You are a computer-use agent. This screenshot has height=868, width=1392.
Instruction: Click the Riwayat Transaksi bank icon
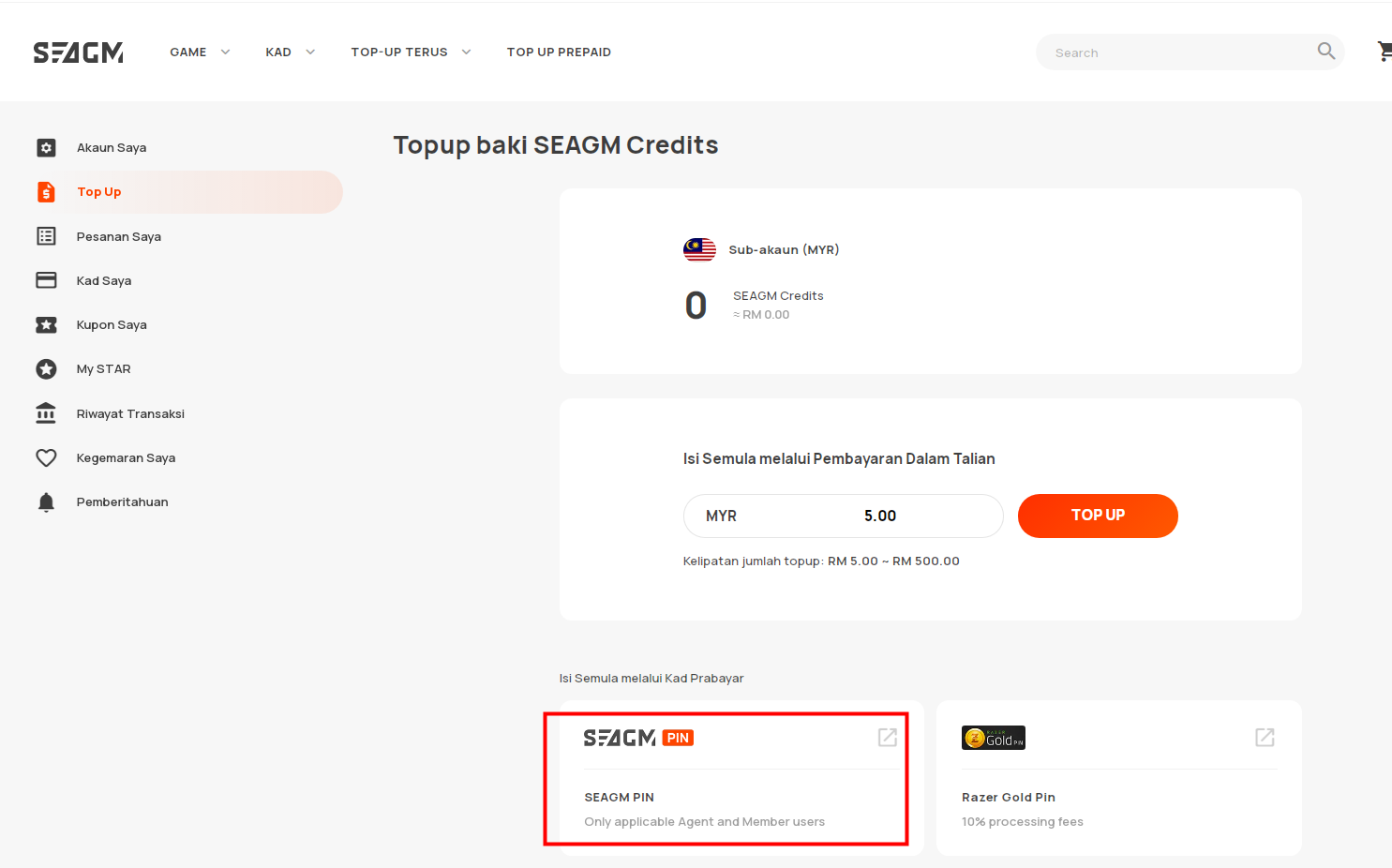click(x=46, y=413)
